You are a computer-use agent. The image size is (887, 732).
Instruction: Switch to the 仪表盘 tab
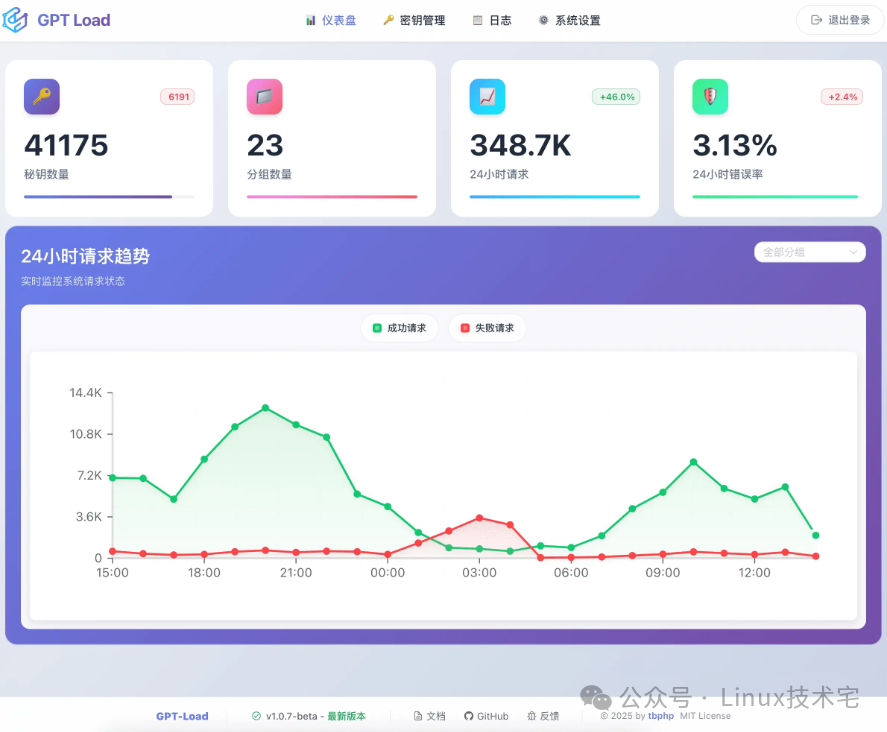click(x=331, y=19)
